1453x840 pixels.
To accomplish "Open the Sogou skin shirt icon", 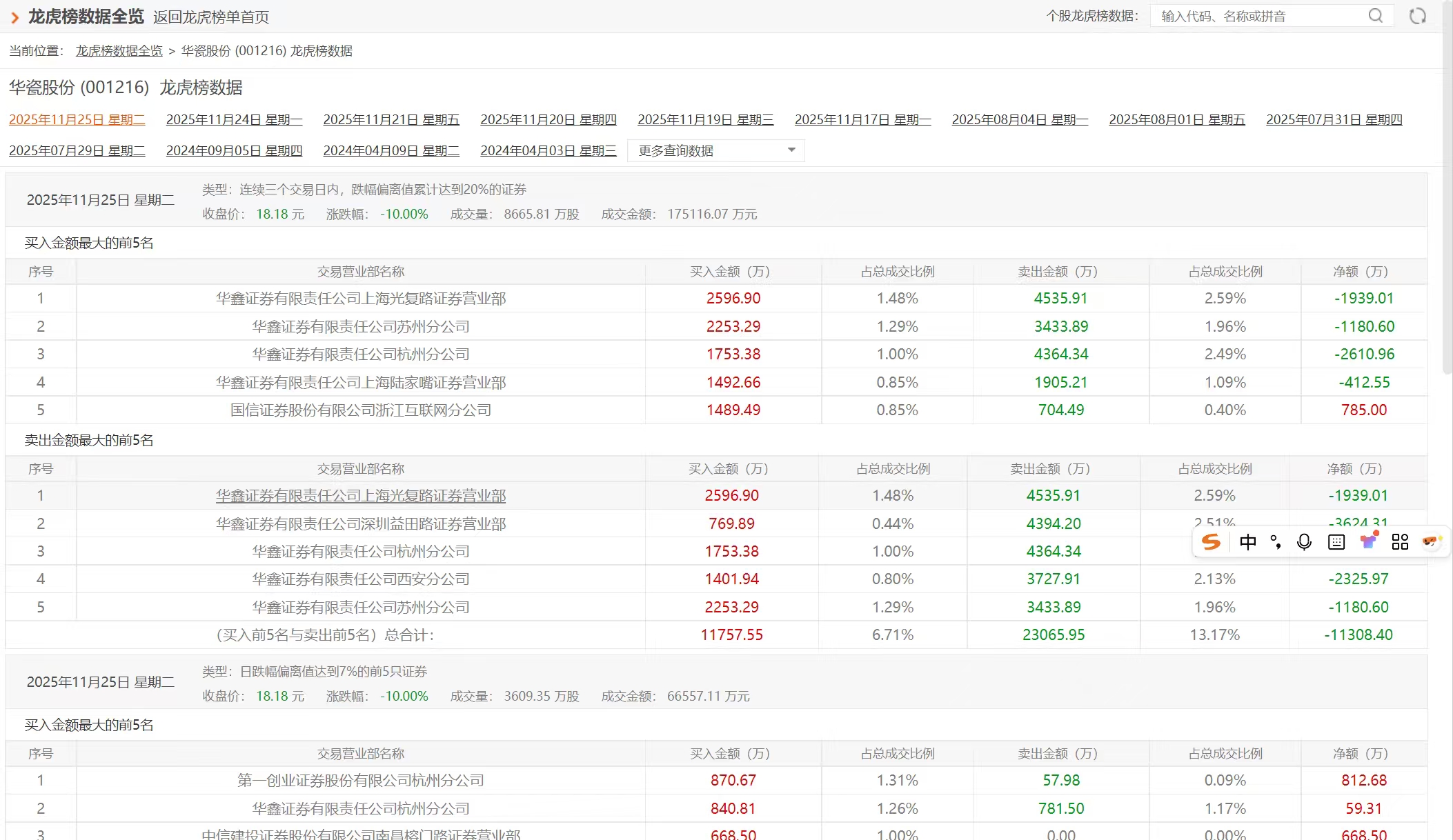I will (x=1368, y=541).
